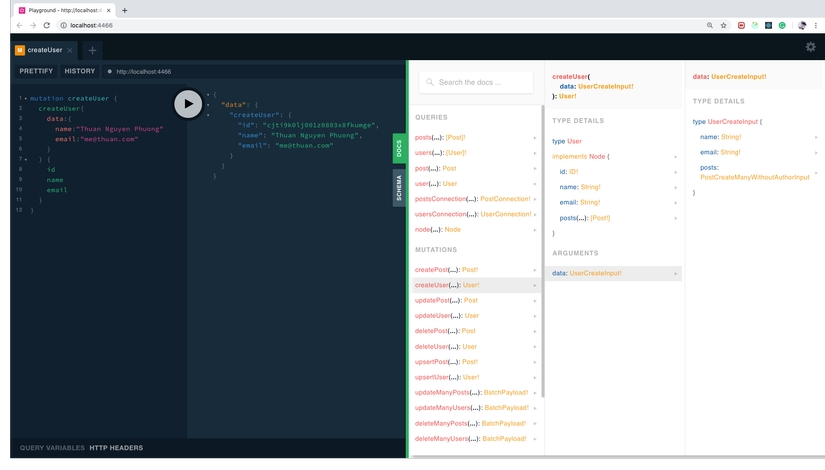Image resolution: width=825 pixels, height=470 pixels.
Task: Collapse the mutation createUser fold arrow on line 1
Action: [x=26, y=99]
